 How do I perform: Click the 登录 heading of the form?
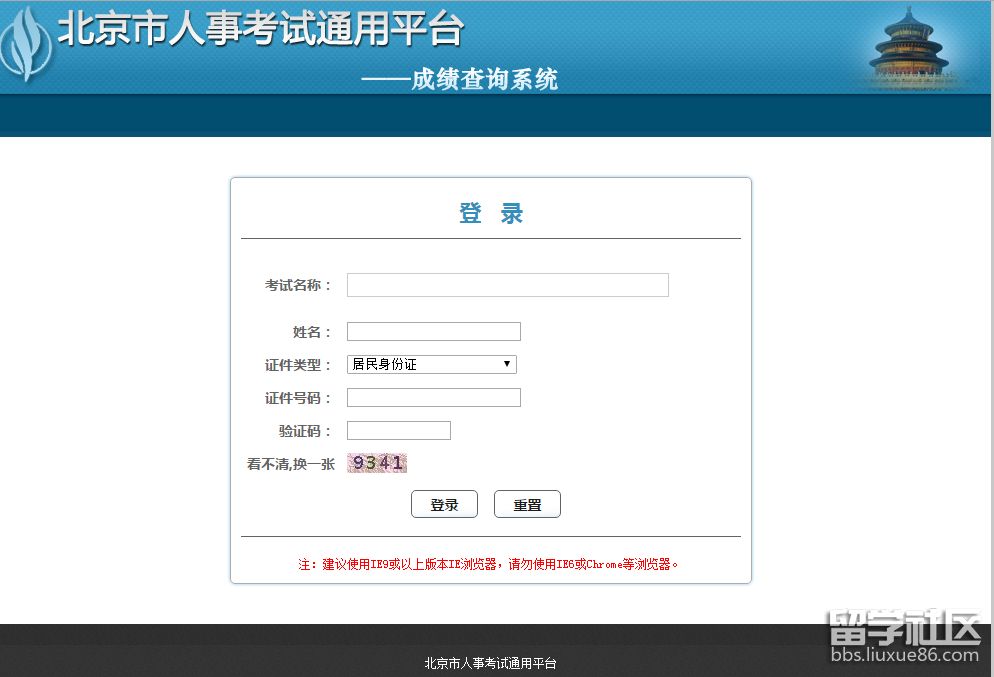491,213
